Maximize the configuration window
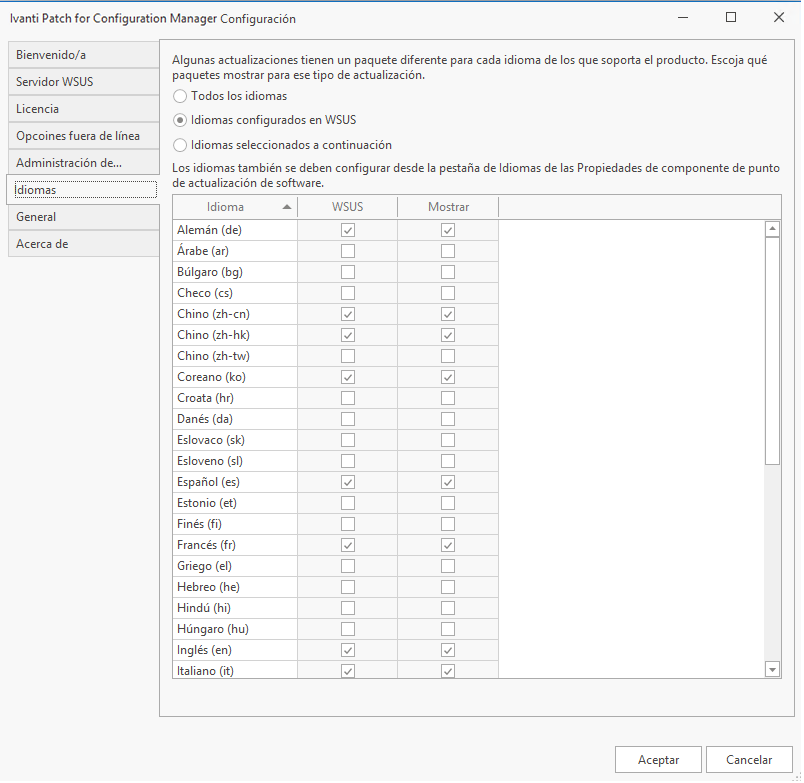 click(731, 18)
